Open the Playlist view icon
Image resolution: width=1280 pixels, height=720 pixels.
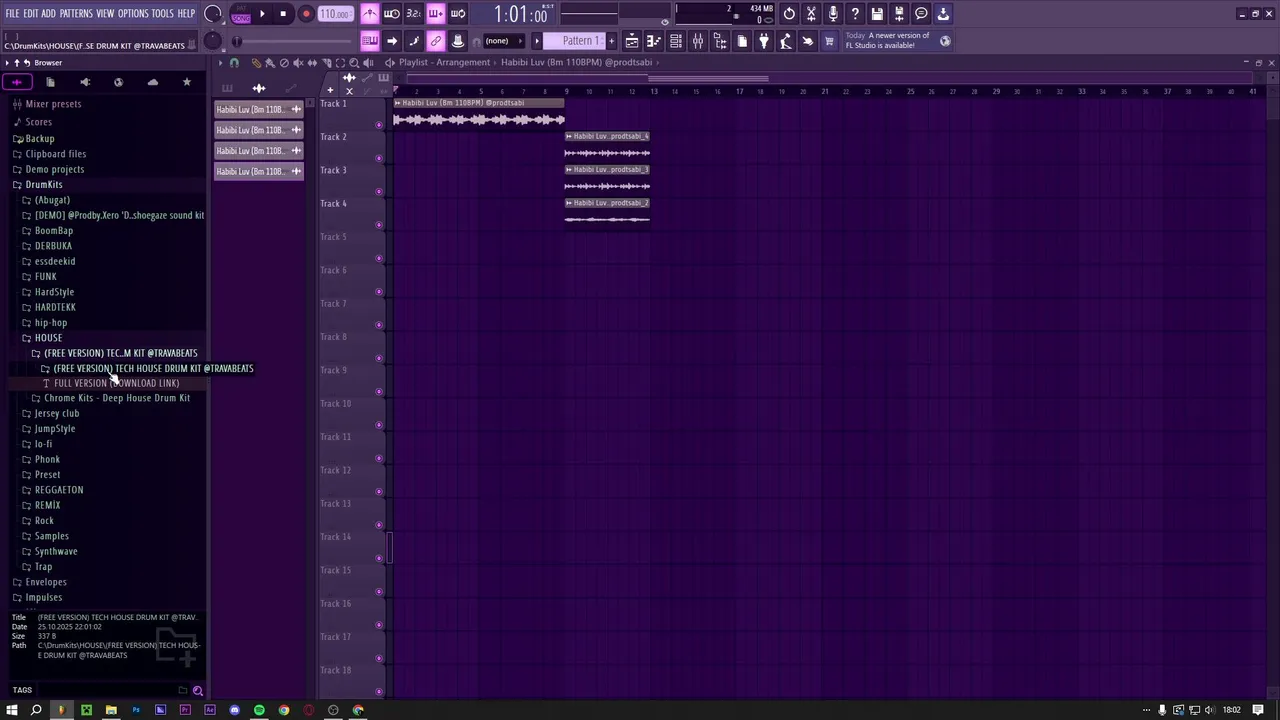click(632, 41)
